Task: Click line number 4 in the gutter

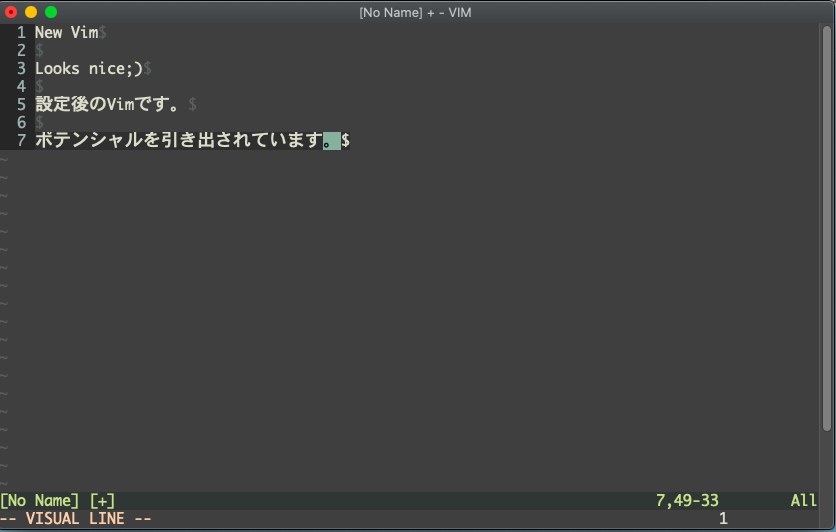Action: click(21, 86)
